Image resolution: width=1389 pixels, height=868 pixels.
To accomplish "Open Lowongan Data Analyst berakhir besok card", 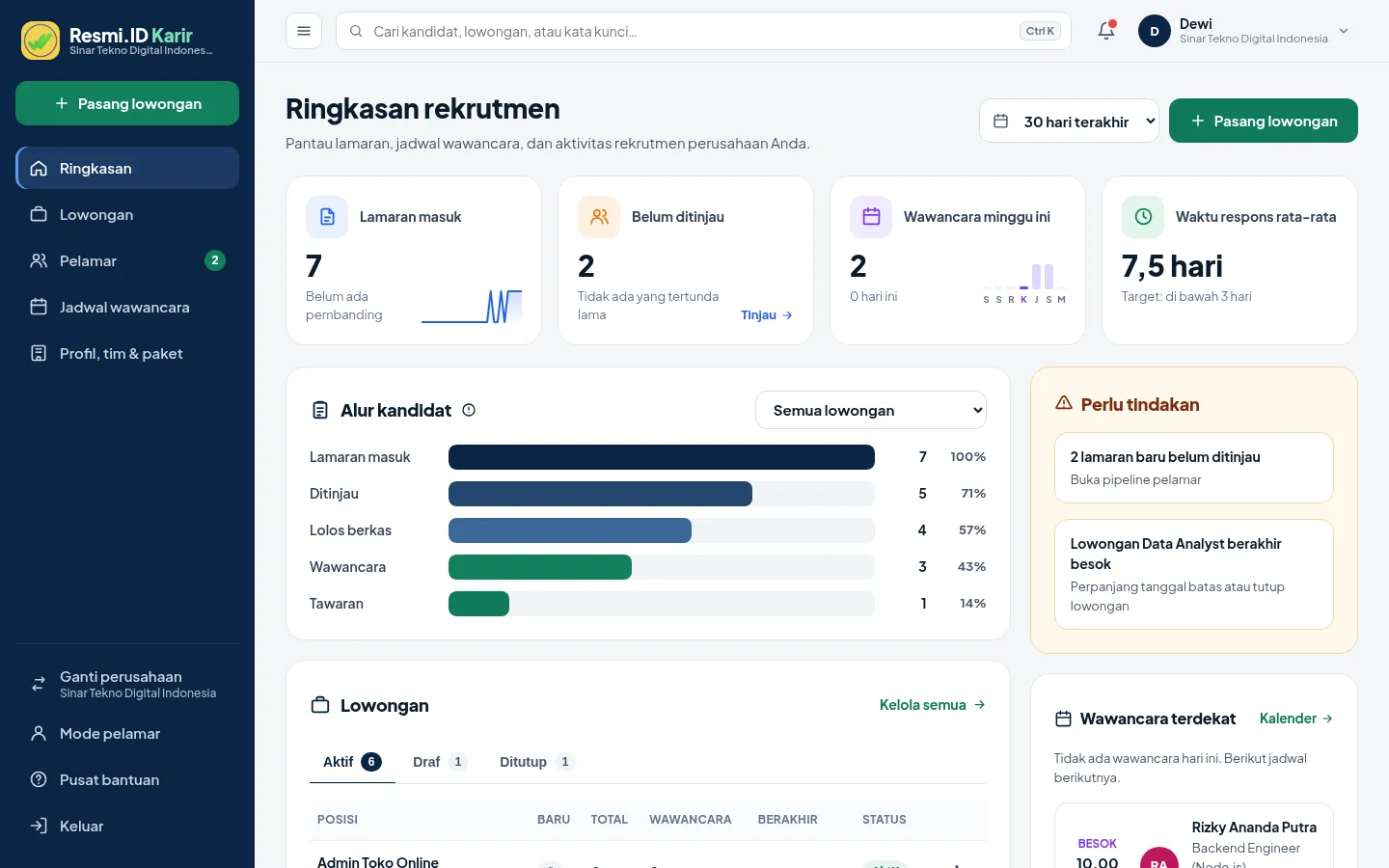I will 1194,574.
